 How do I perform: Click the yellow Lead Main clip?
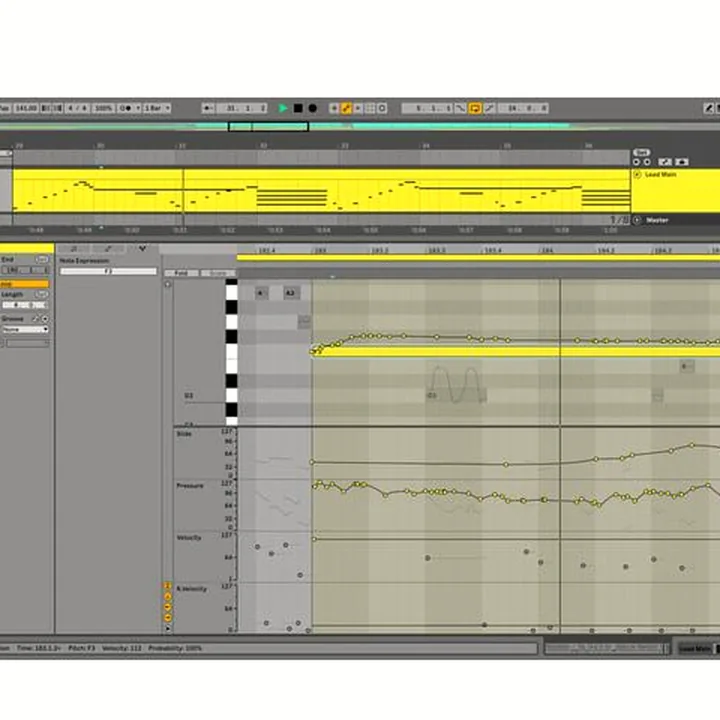click(321, 191)
